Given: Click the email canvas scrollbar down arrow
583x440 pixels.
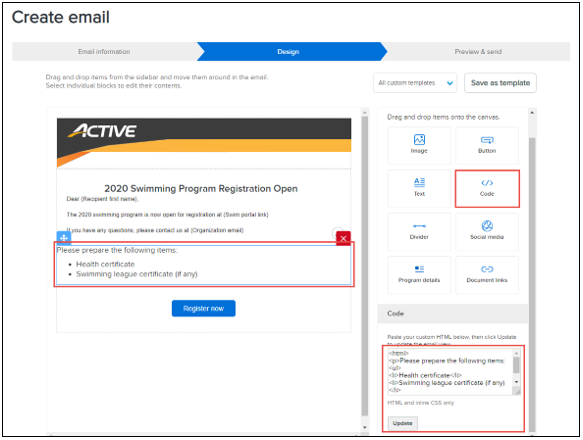Looking at the screenshot, I should click(x=364, y=427).
